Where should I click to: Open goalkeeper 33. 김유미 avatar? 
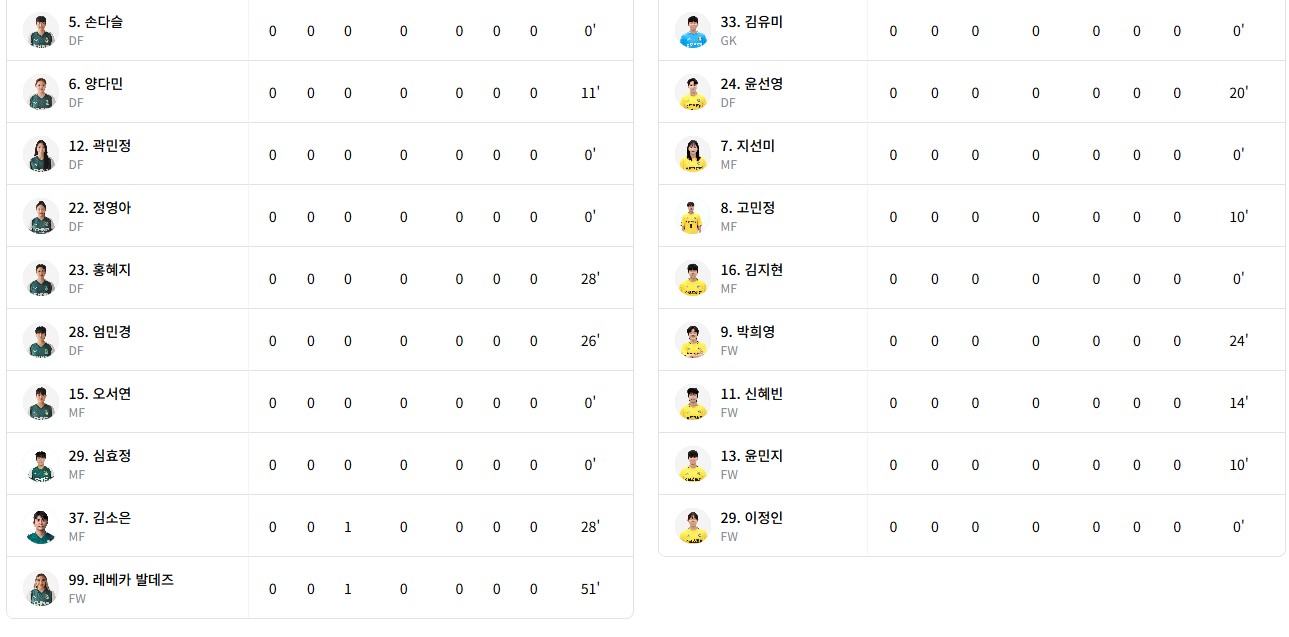[692, 30]
